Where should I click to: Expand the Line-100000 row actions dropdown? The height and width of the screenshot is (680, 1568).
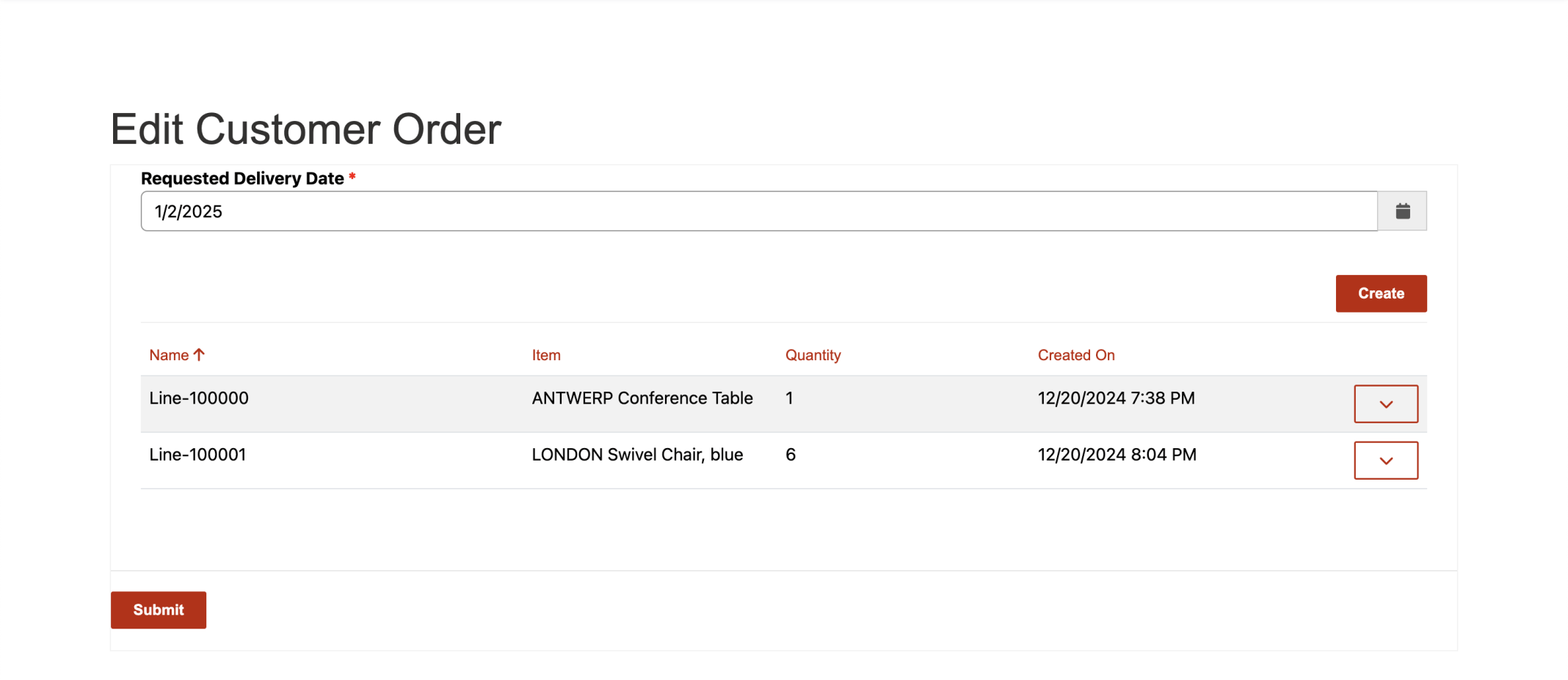coord(1385,404)
